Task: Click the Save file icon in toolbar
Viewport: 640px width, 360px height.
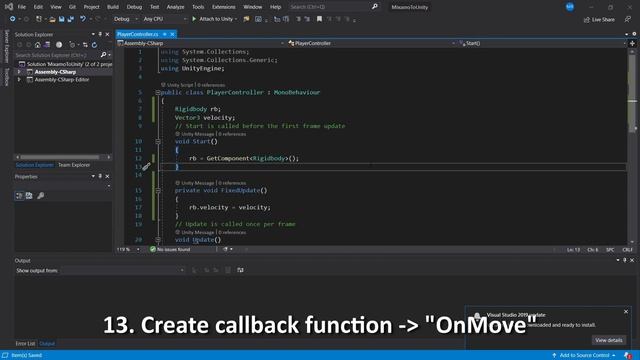Action: coord(62,19)
